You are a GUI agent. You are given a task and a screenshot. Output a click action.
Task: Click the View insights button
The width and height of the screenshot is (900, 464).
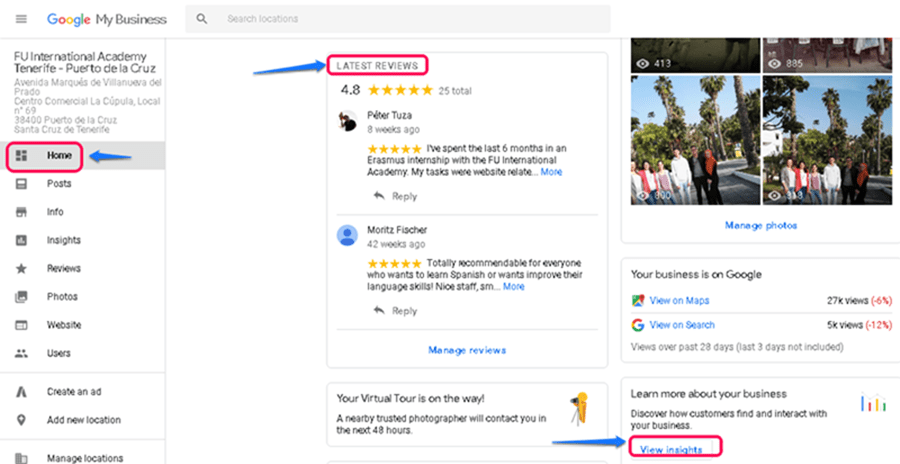[671, 450]
